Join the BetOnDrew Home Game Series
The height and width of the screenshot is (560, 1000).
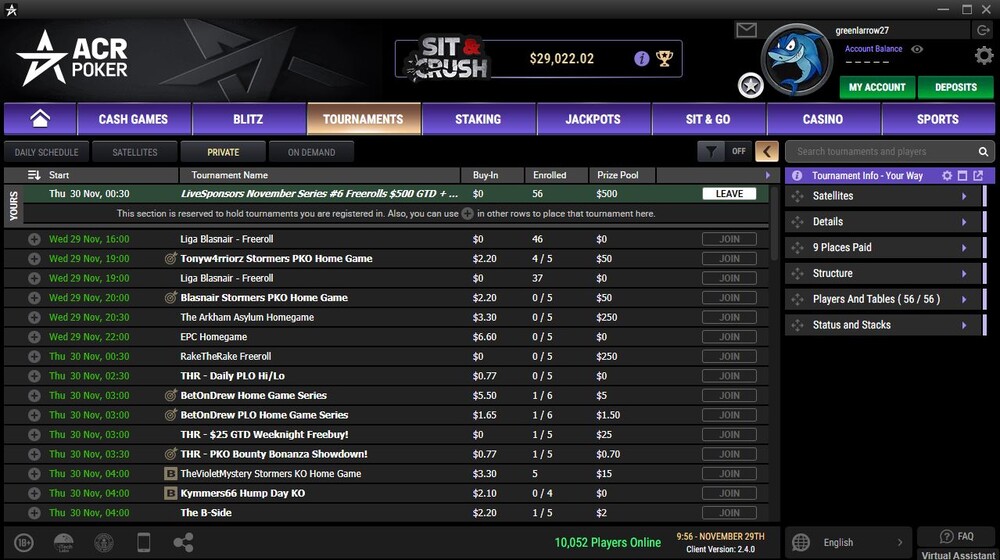pos(729,395)
